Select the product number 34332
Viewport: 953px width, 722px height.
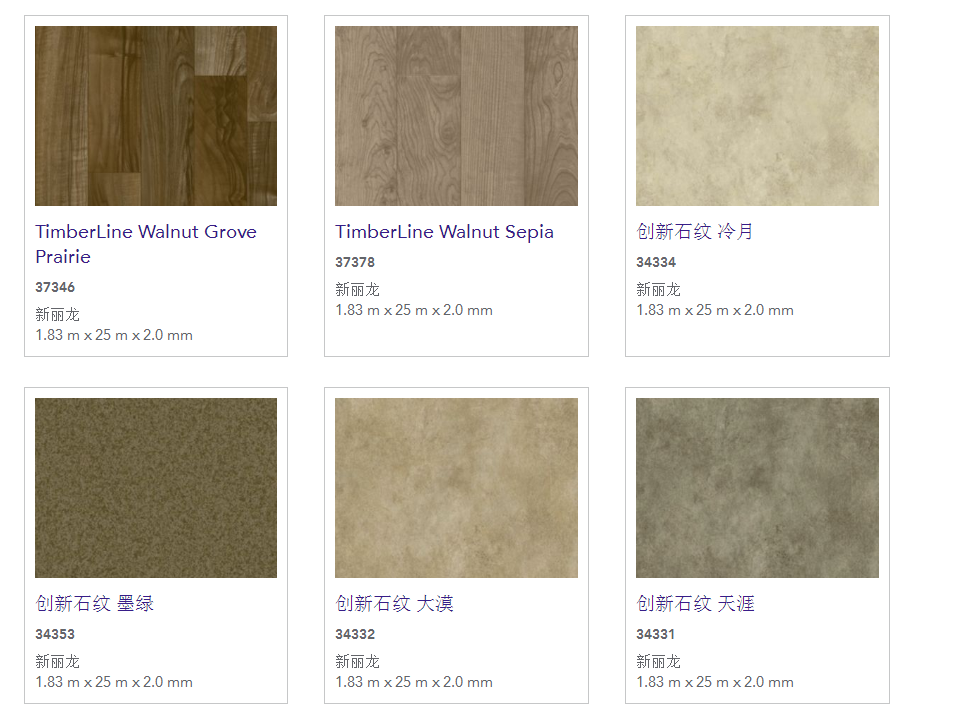355,634
